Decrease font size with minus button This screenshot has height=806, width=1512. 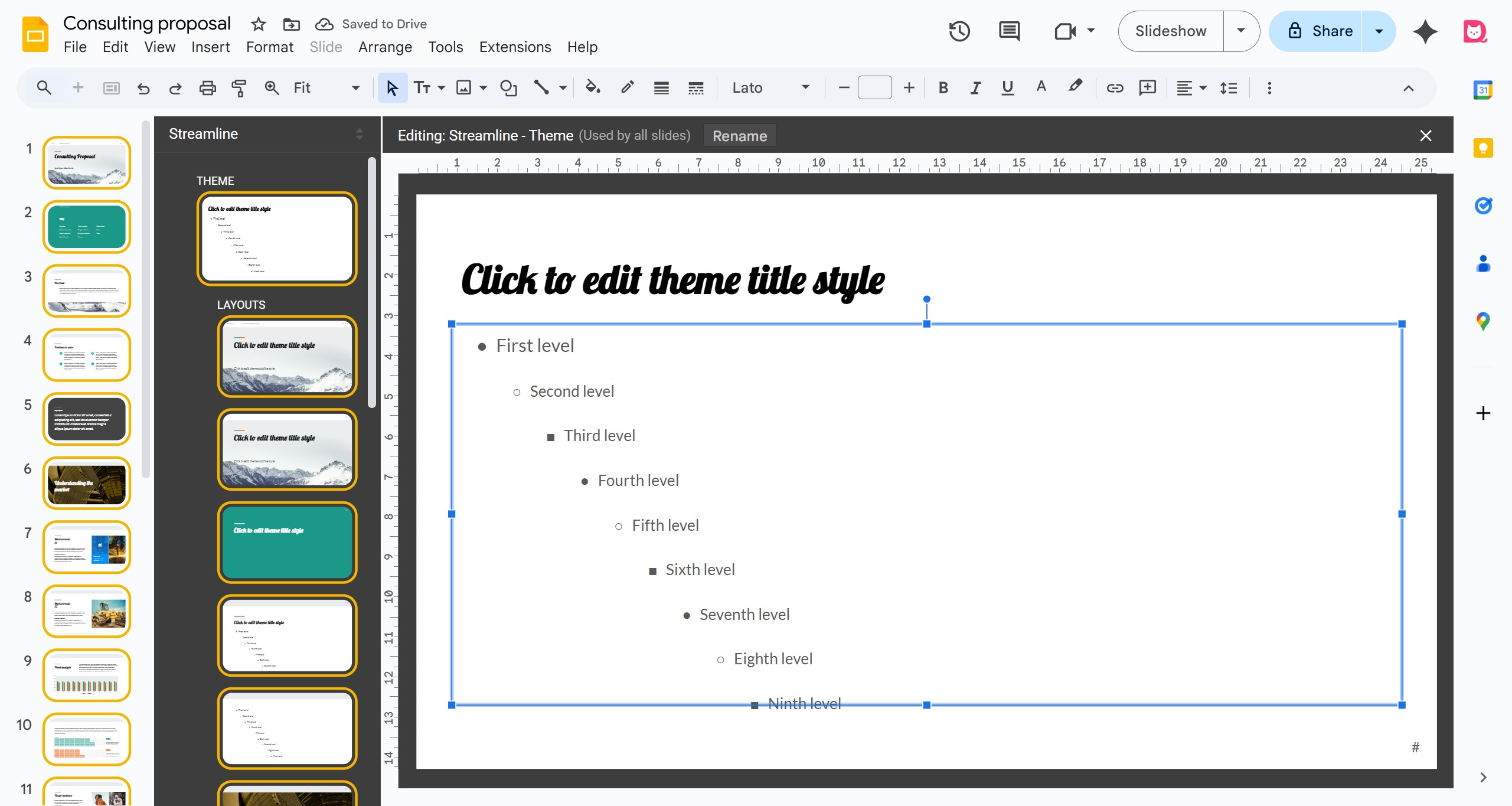coord(844,88)
